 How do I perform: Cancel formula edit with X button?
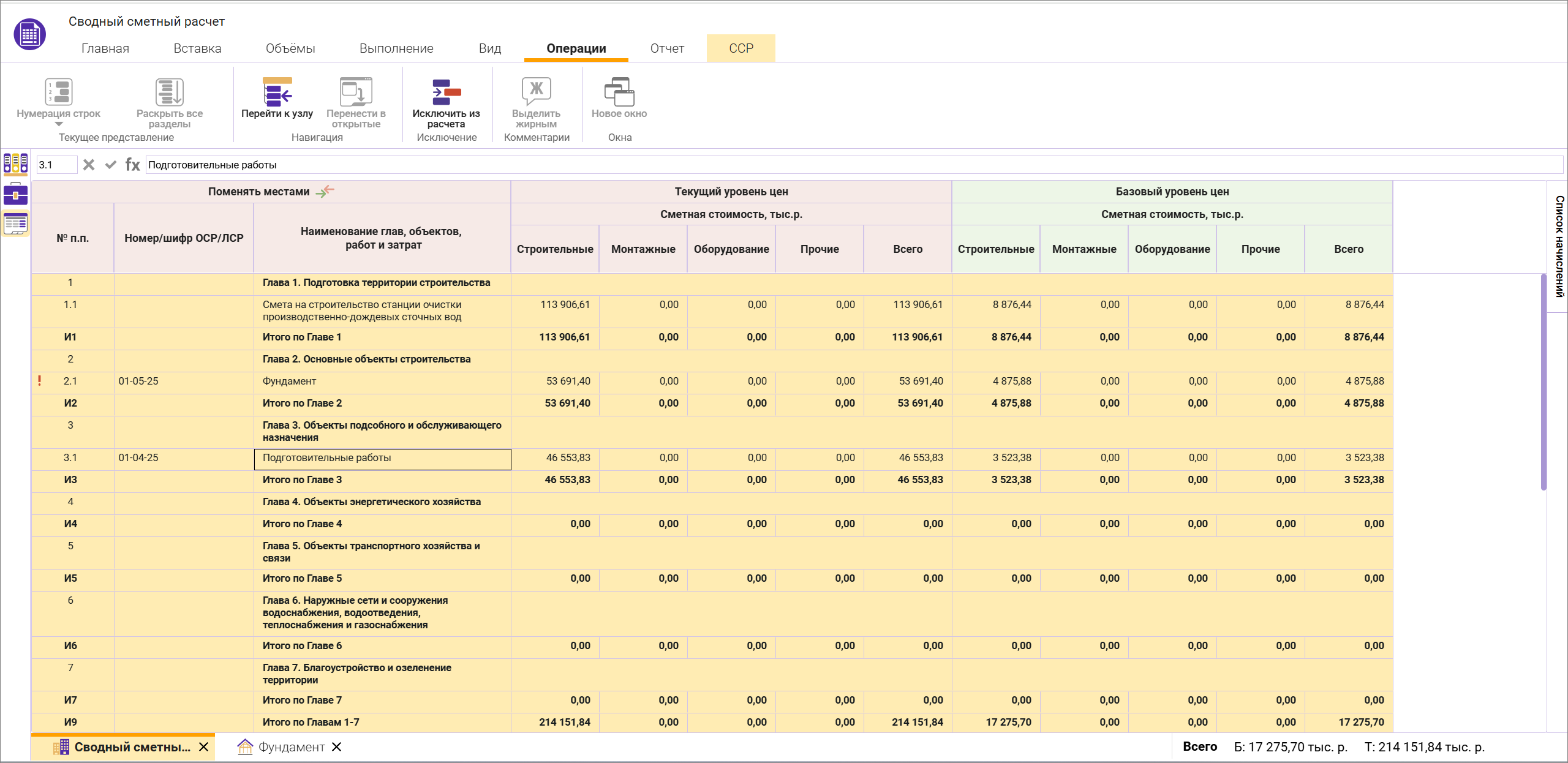[89, 165]
